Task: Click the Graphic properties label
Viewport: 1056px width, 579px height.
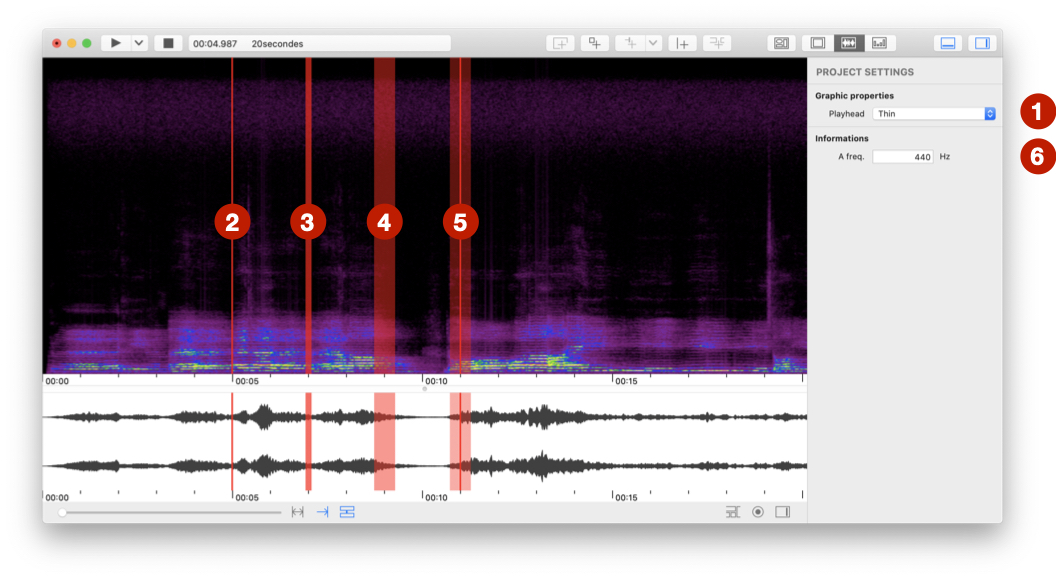Action: pos(855,96)
